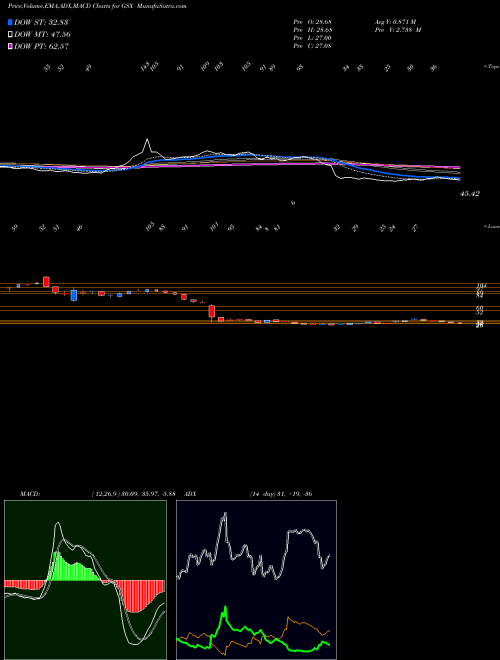This screenshot has height=660, width=500.
Task: Click the '(12,26,9) 30.09, 33.97, -3.88' MACD parameters text
Action: coord(133,494)
